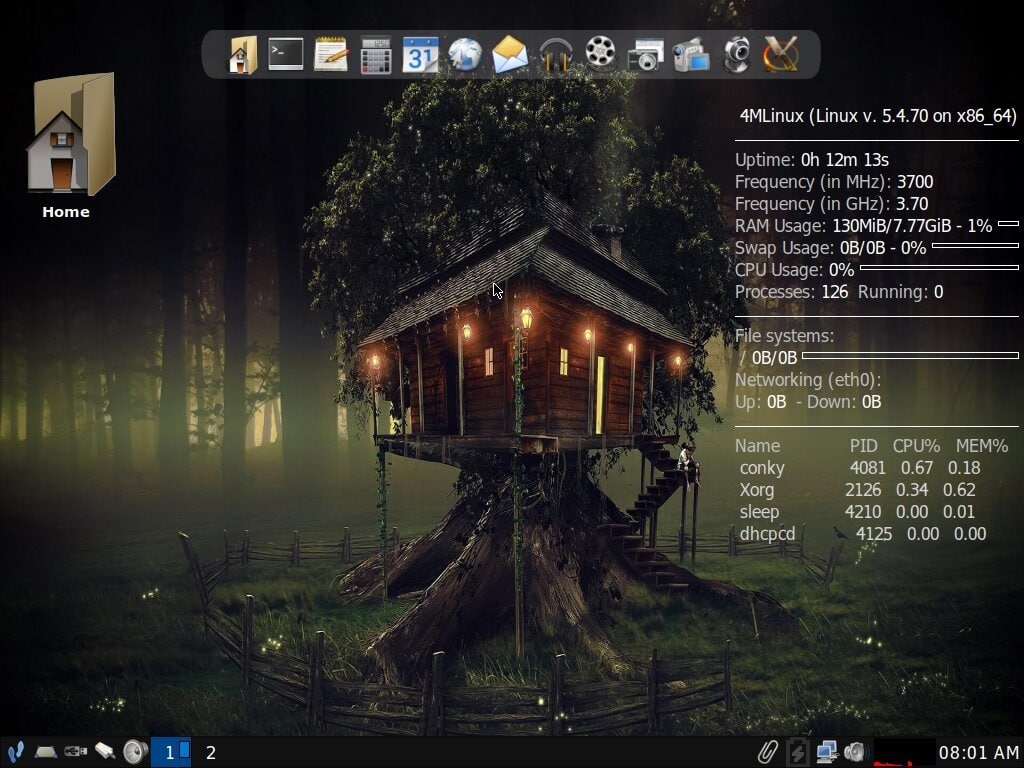Click the paperclip clipboard tray icon

click(x=768, y=752)
